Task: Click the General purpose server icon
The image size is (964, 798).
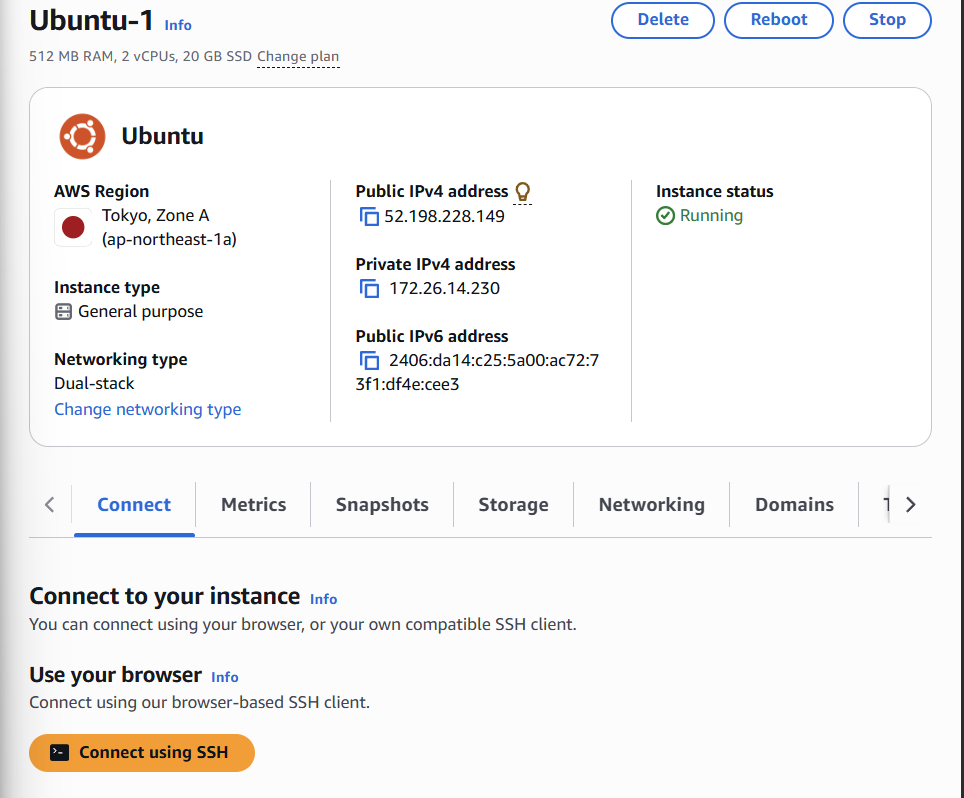Action: point(63,312)
